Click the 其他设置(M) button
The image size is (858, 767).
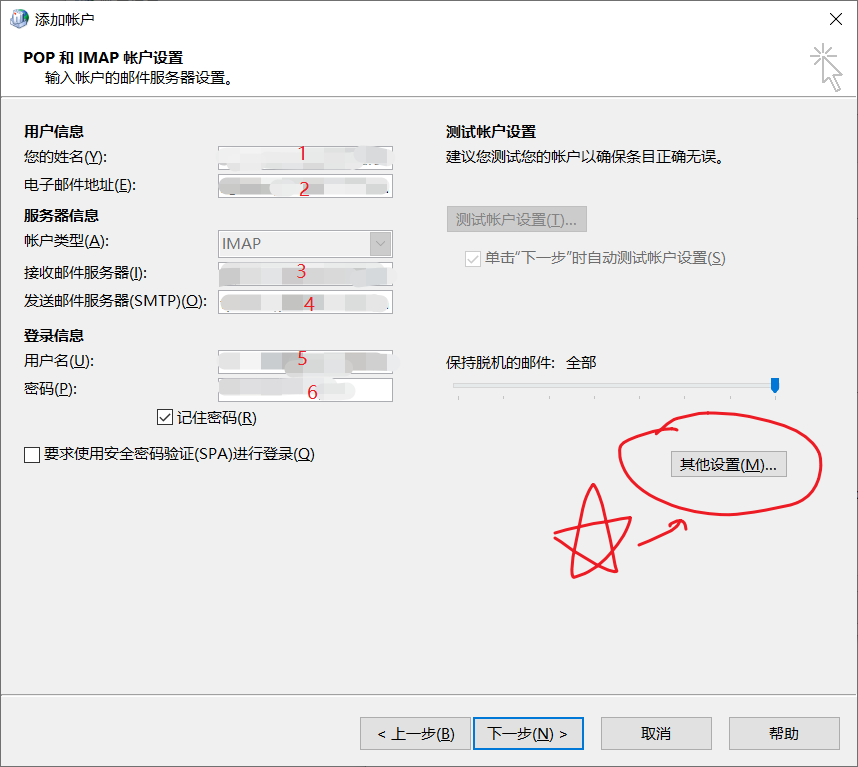tap(728, 463)
